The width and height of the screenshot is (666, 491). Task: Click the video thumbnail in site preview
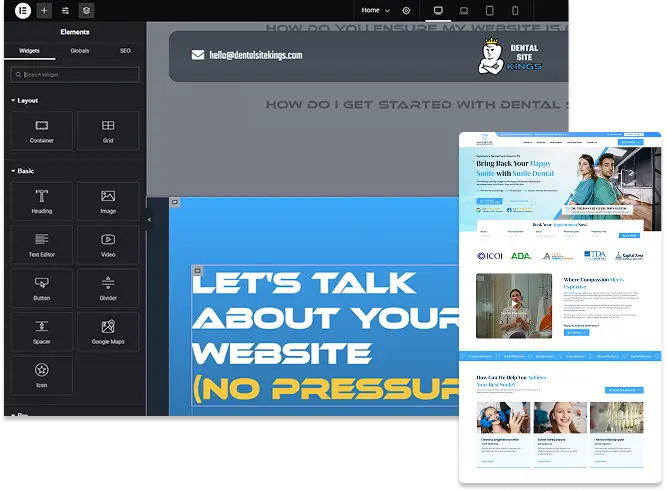pyautogui.click(x=514, y=305)
